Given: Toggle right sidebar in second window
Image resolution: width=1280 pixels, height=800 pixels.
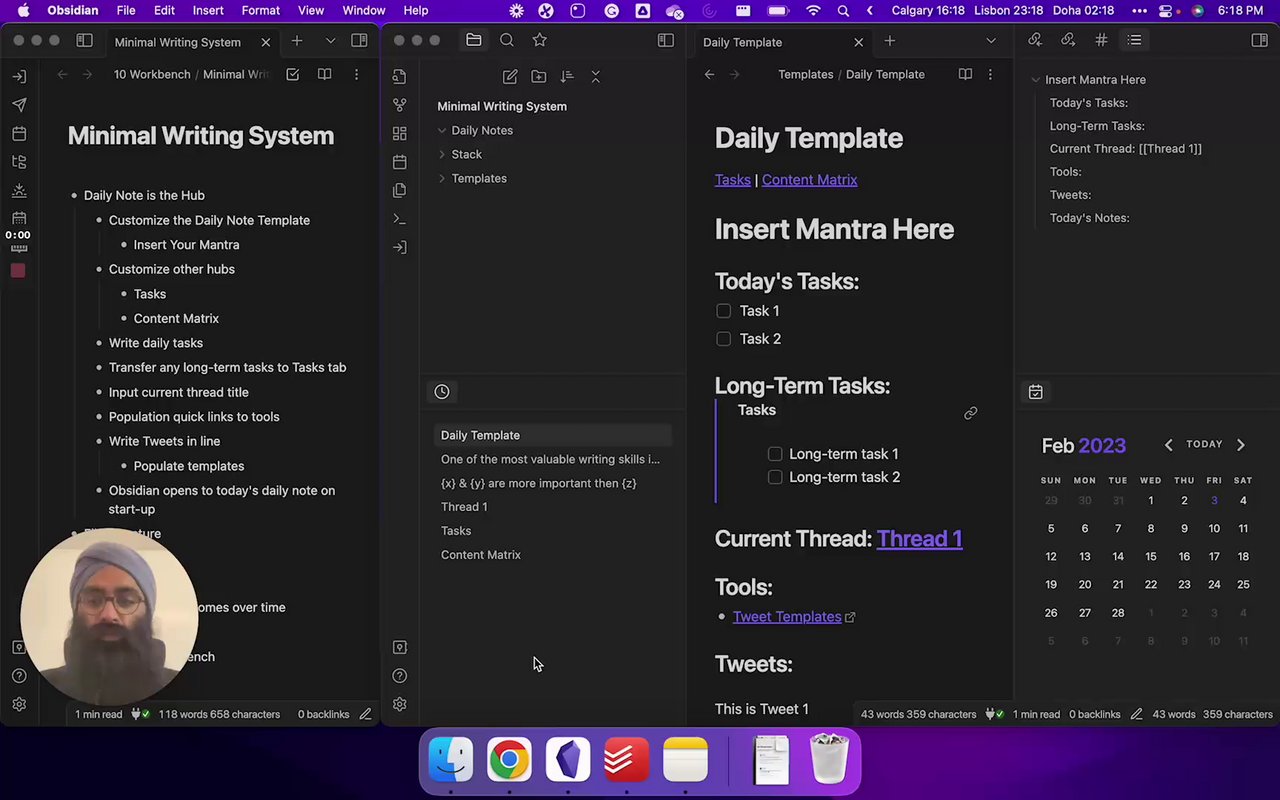Looking at the screenshot, I should coord(1259,40).
